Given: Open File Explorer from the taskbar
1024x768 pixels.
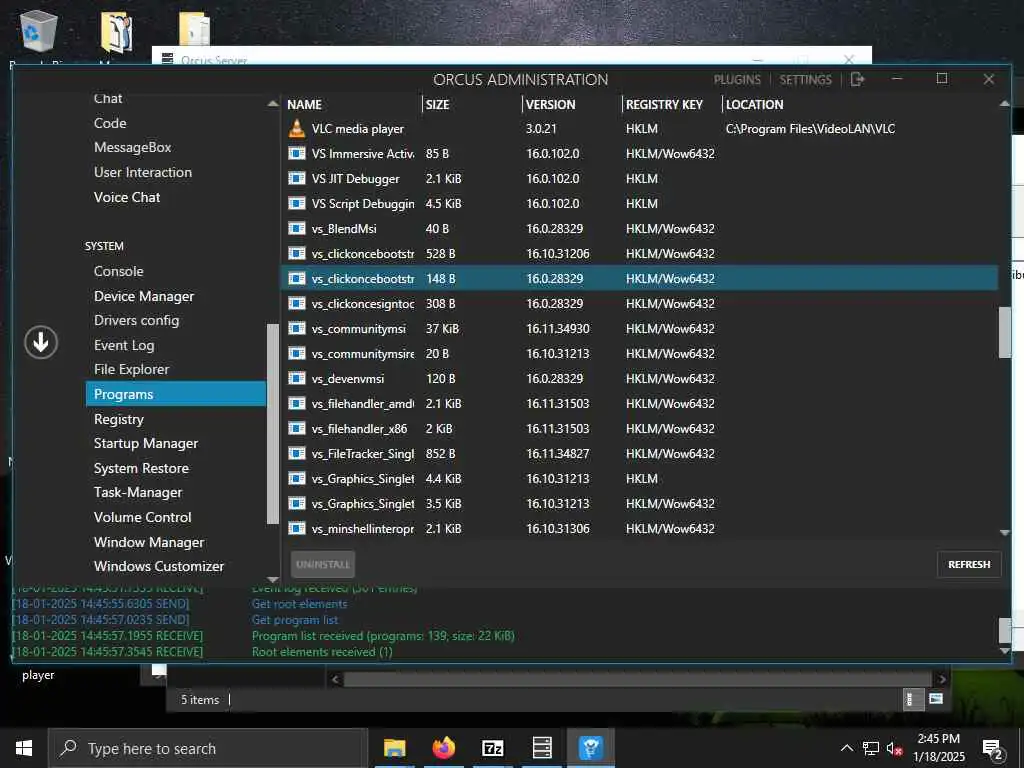Looking at the screenshot, I should (394, 748).
